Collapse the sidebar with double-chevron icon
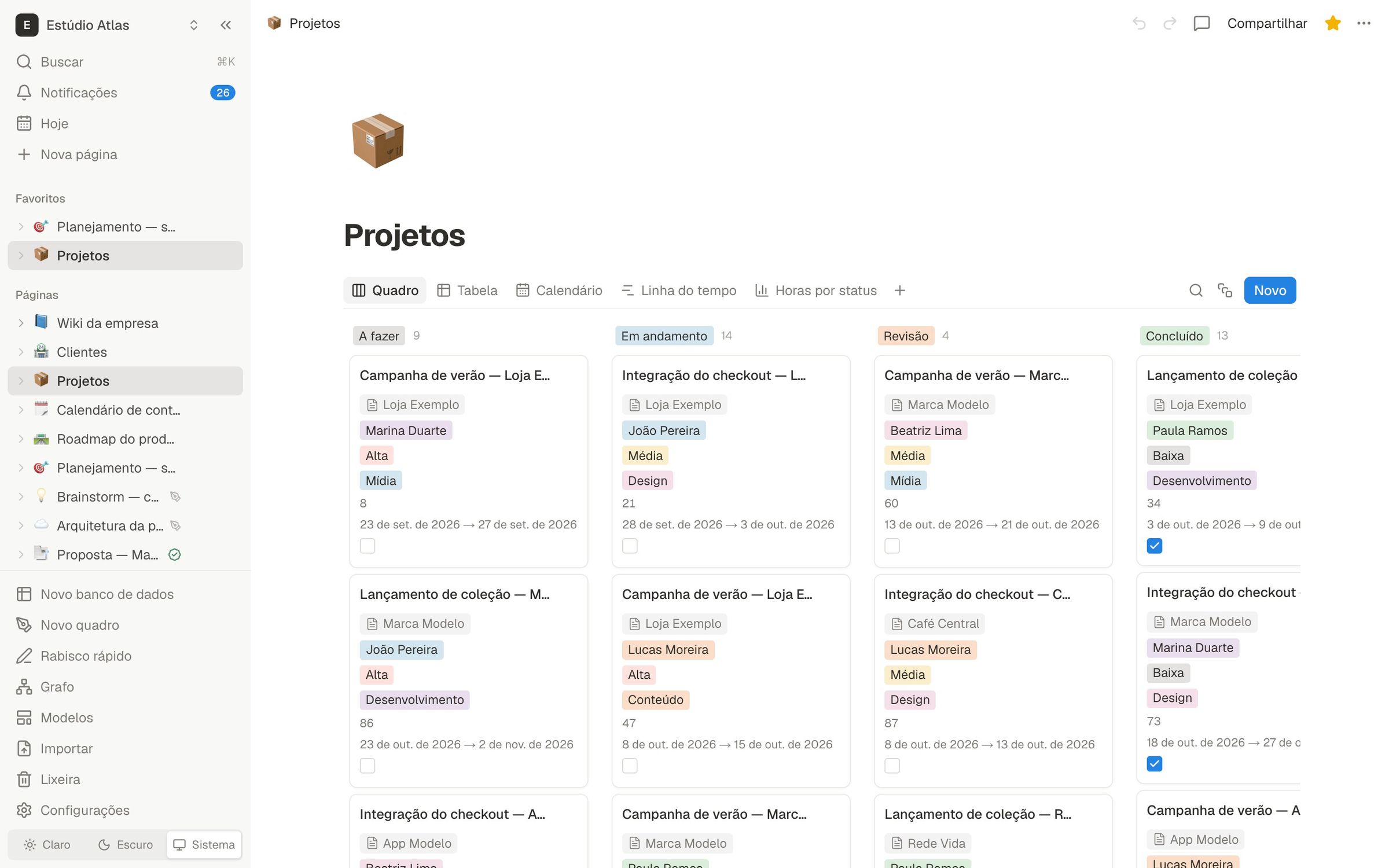 point(226,25)
